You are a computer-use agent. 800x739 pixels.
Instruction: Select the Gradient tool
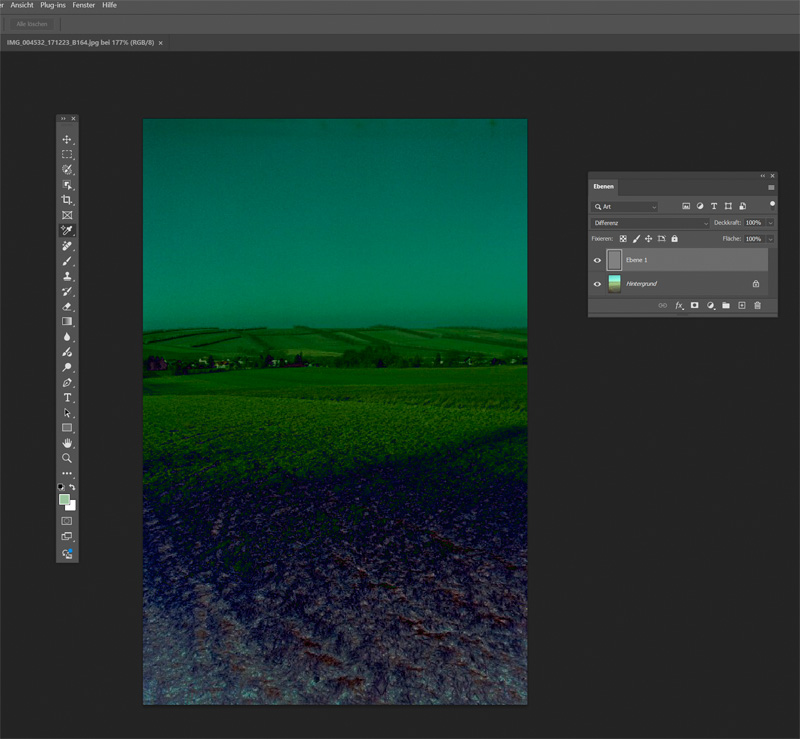pyautogui.click(x=67, y=322)
